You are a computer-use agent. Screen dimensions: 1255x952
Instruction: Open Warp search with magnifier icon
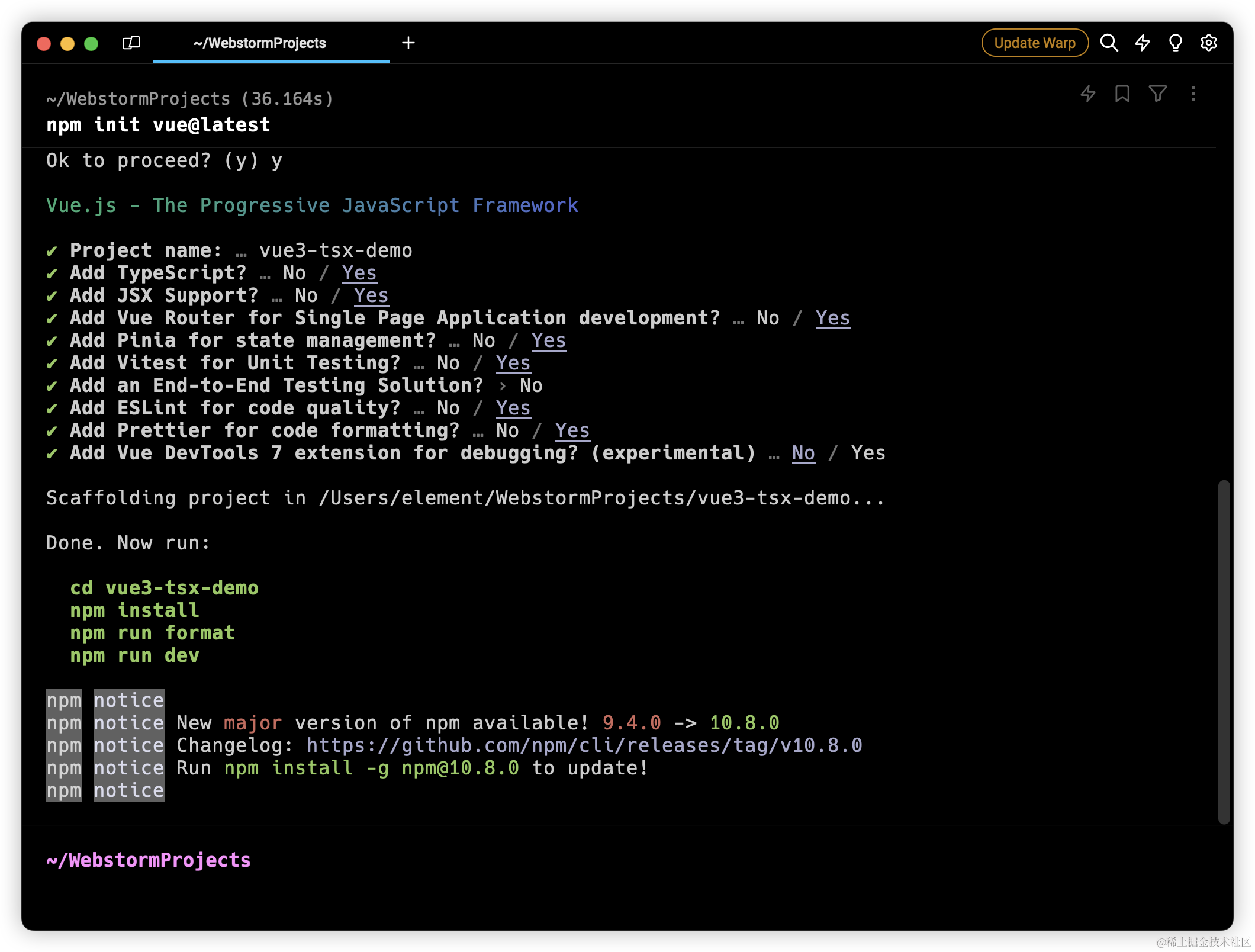tap(1109, 43)
